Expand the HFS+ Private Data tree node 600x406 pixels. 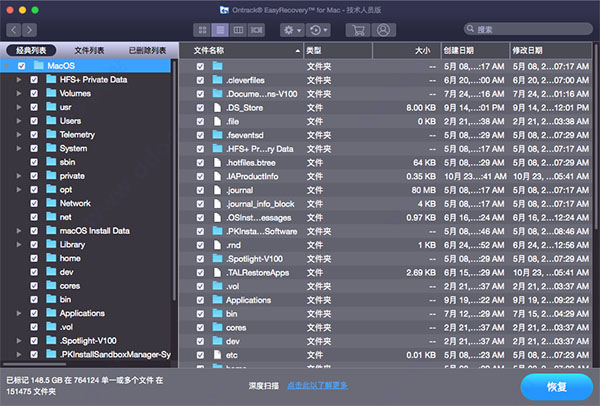click(x=18, y=80)
